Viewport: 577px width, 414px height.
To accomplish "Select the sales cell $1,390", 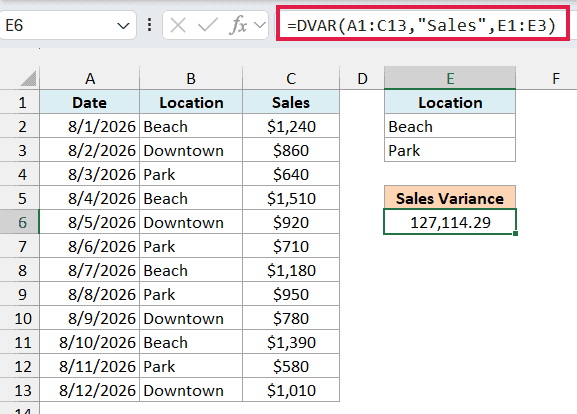I will point(291,342).
